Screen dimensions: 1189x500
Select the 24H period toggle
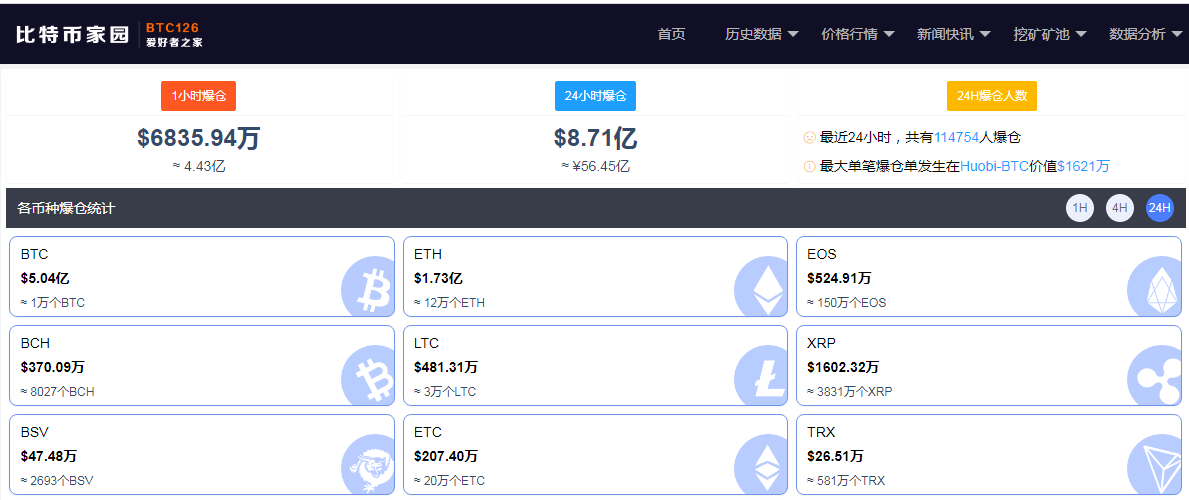[x=1160, y=208]
